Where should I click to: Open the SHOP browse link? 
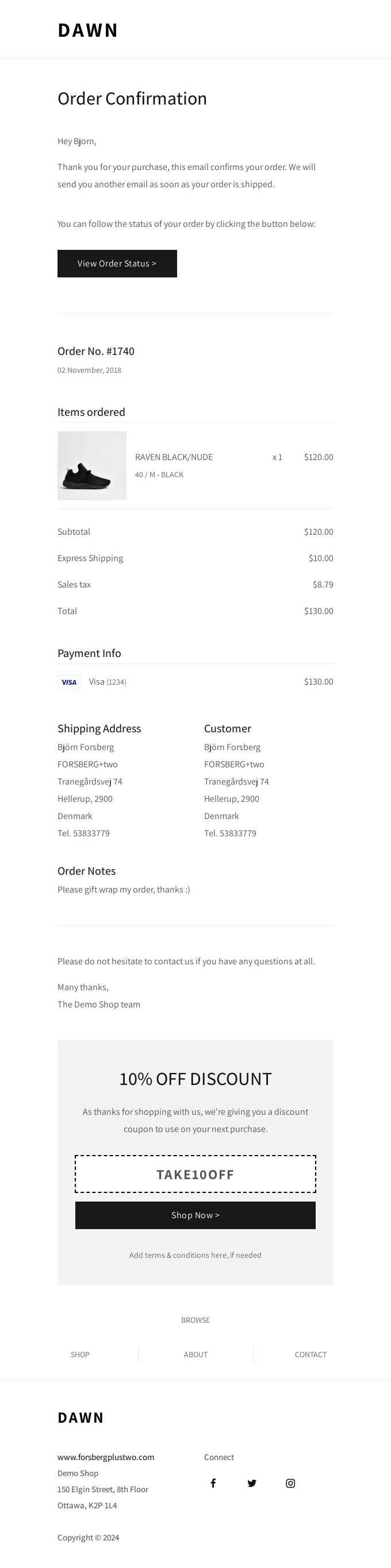click(80, 1354)
